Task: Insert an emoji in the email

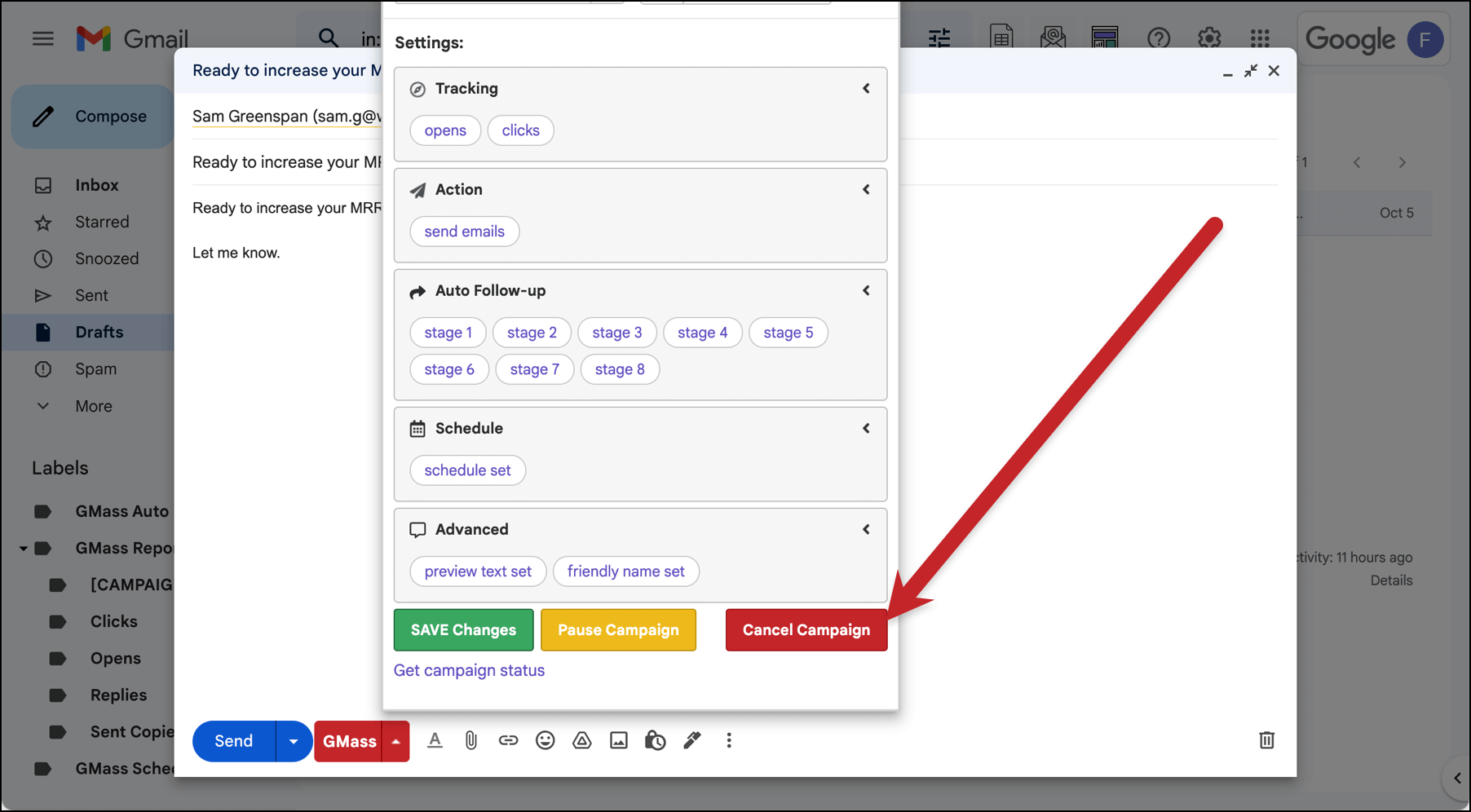Action: 545,740
